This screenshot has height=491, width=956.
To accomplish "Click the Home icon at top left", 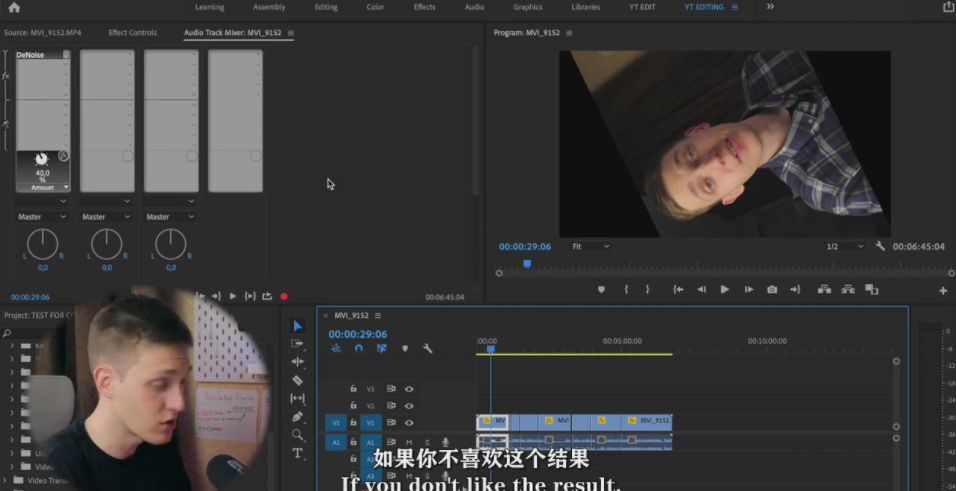I will [14, 7].
